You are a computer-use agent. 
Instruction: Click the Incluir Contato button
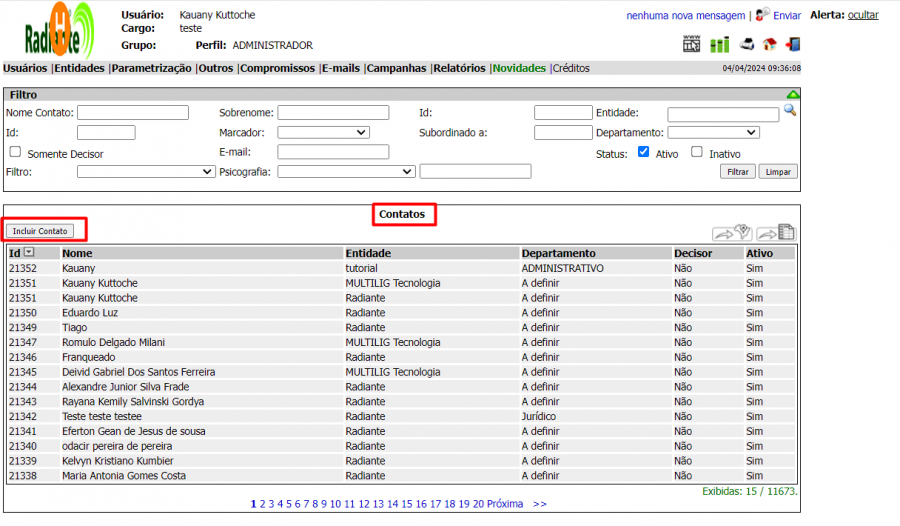coord(40,231)
